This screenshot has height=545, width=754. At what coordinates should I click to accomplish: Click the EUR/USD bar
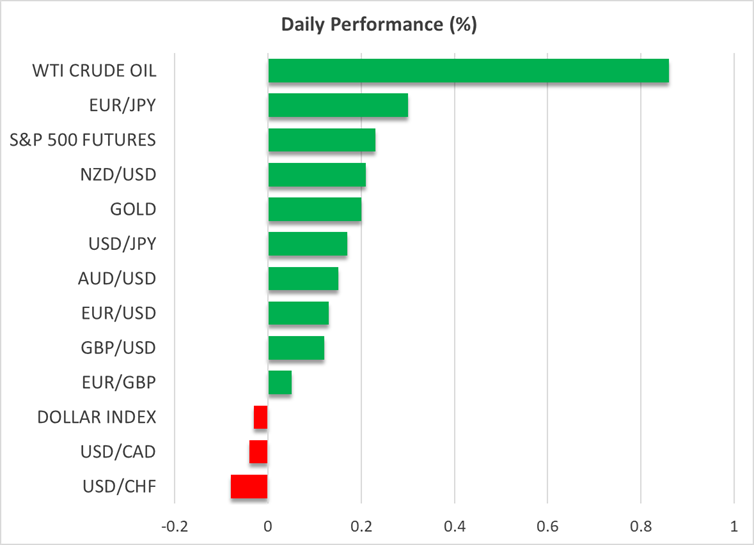coord(298,313)
